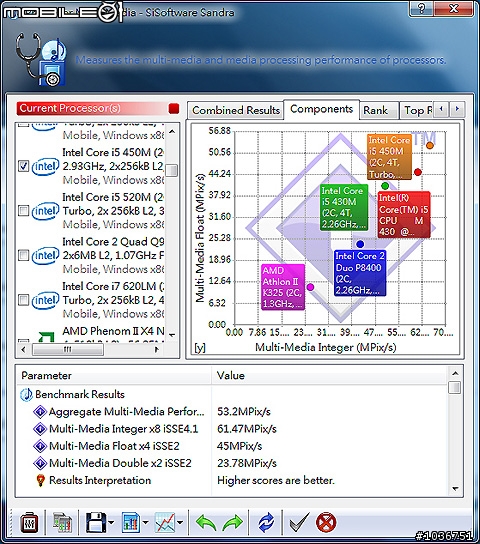Click results panel scroll-down arrow
Image resolution: width=480 pixels, height=544 pixels.
tap(455, 488)
